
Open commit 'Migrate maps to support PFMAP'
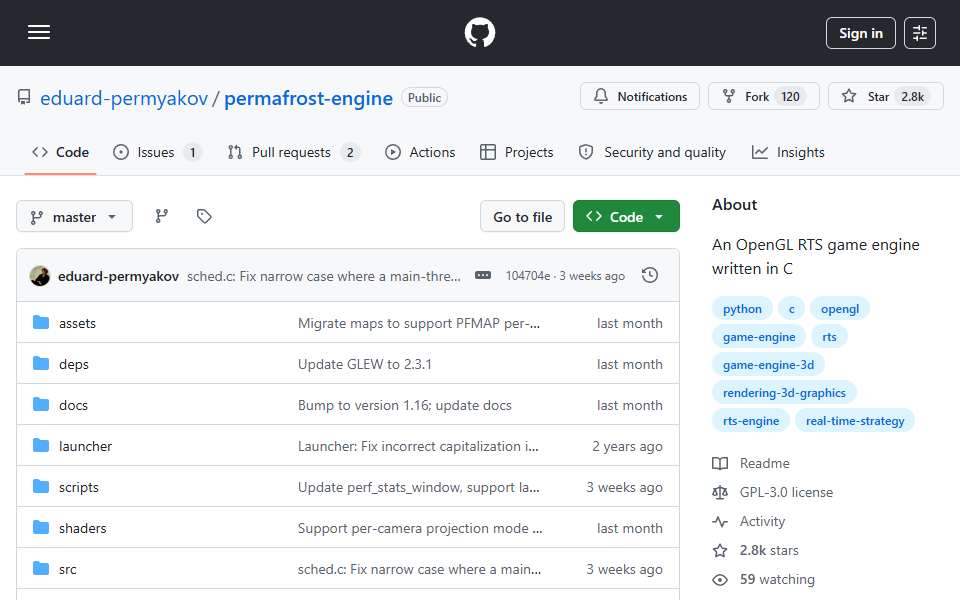coord(419,323)
